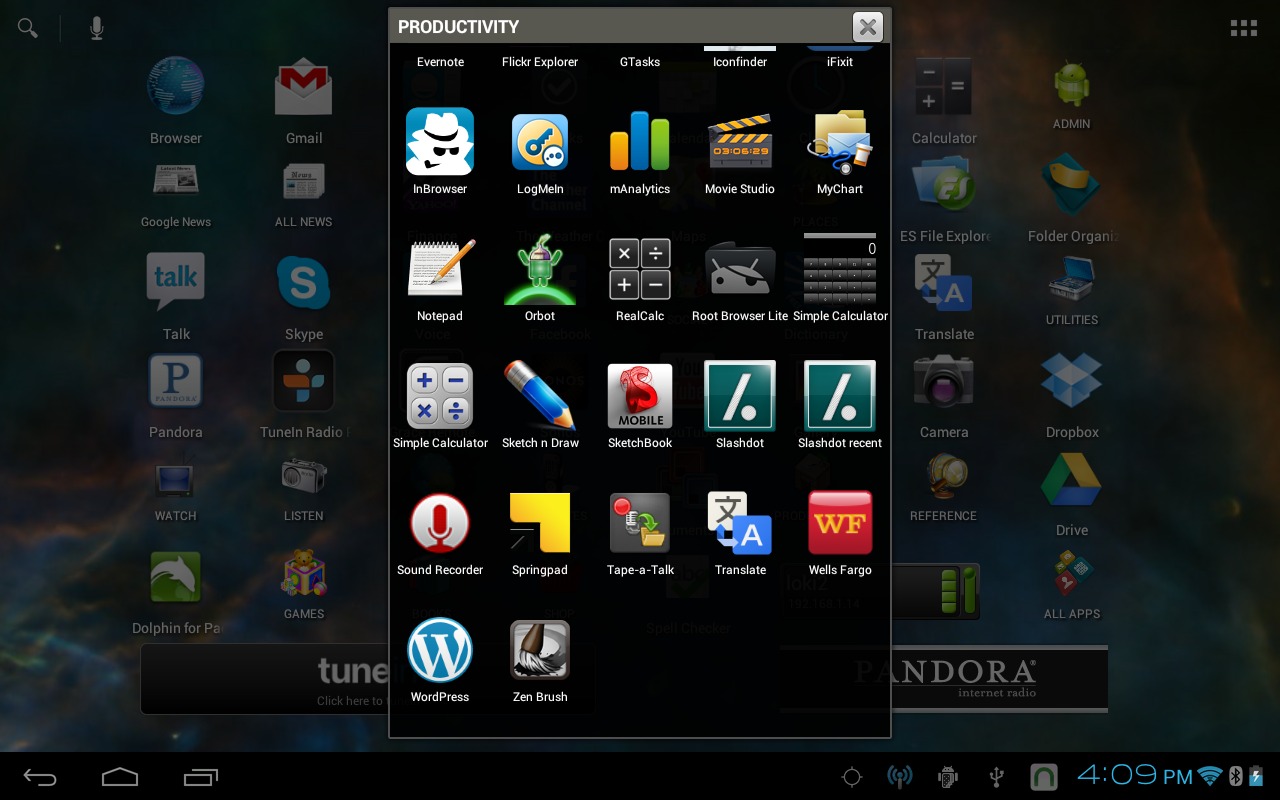
Task: Open Movie Studio clapperboard icon
Action: tap(740, 151)
